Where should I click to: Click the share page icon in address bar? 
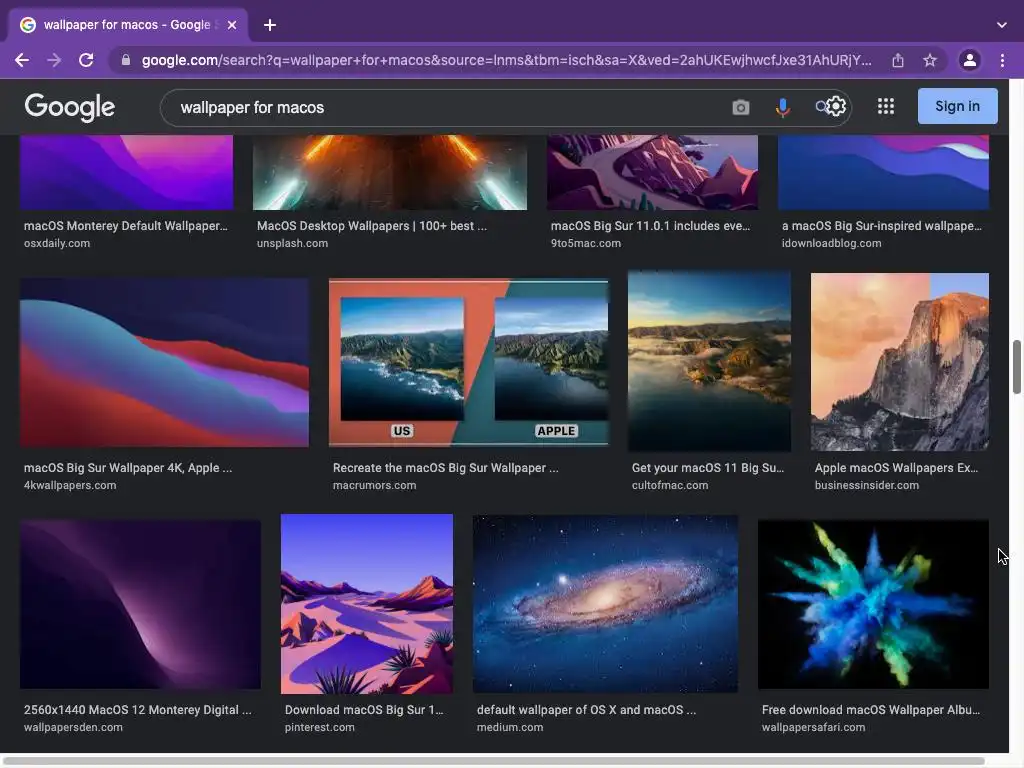coord(898,60)
